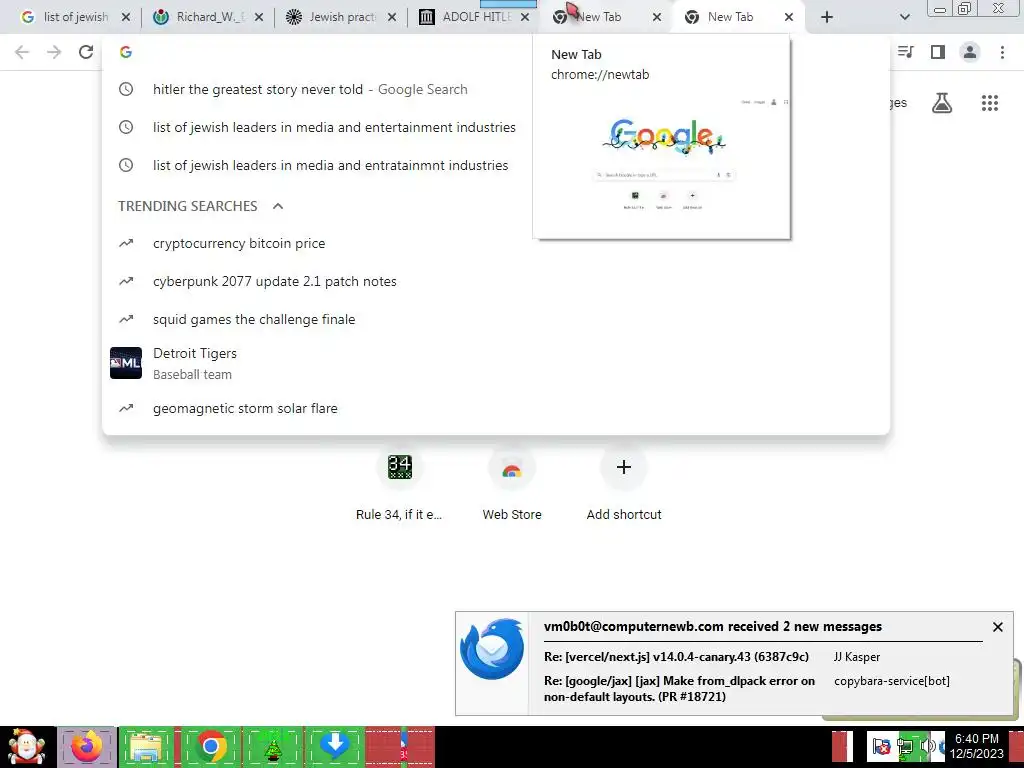
Task: Choose 'geomagnetic storm solar flare' trending search
Action: [496, 408]
